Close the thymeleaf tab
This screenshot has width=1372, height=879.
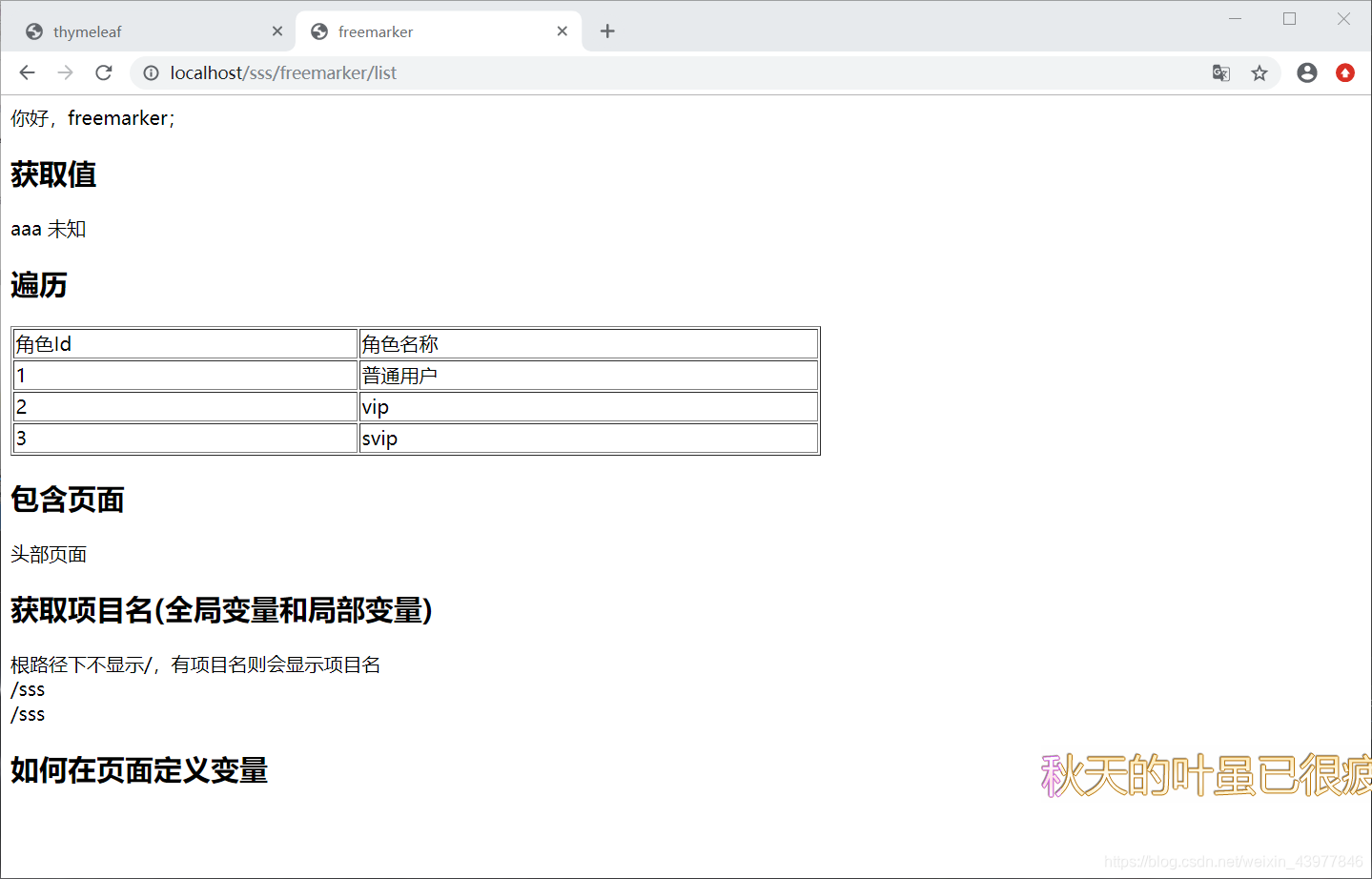(x=277, y=31)
